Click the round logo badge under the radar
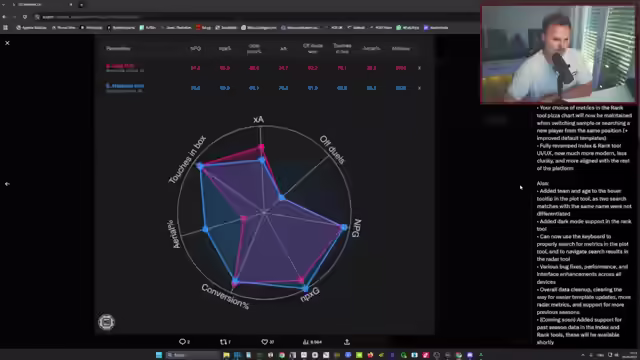The height and width of the screenshot is (360, 640). 107,322
